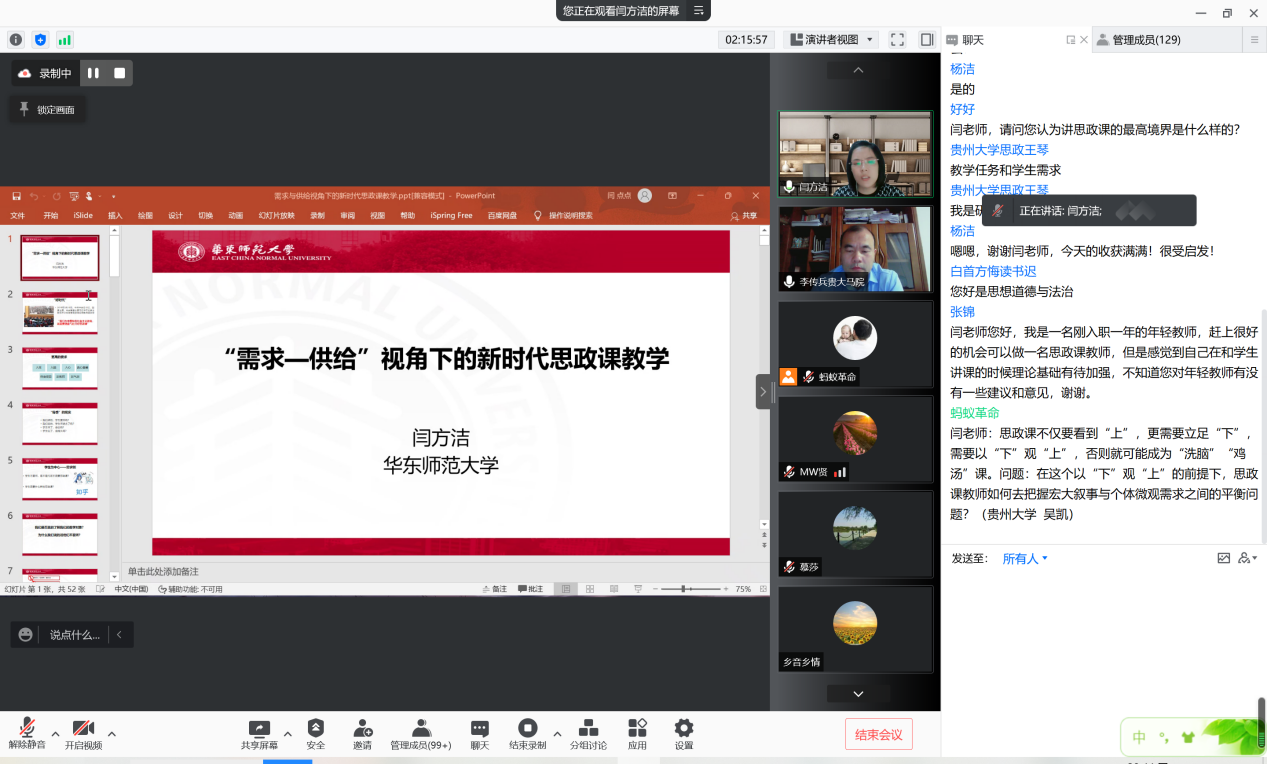This screenshot has width=1267, height=764.
Task: Click the 邀请 invite icon
Action: [362, 729]
